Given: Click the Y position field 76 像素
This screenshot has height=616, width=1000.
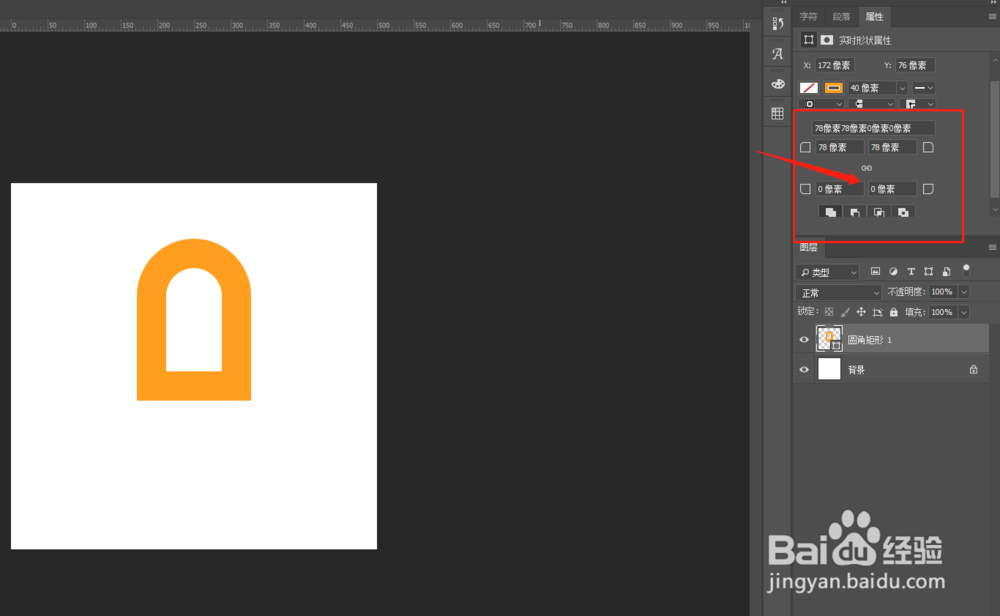Looking at the screenshot, I should pos(915,66).
